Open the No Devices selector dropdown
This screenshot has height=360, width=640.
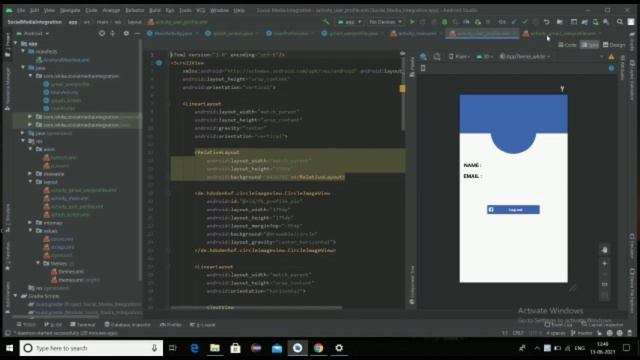click(385, 22)
